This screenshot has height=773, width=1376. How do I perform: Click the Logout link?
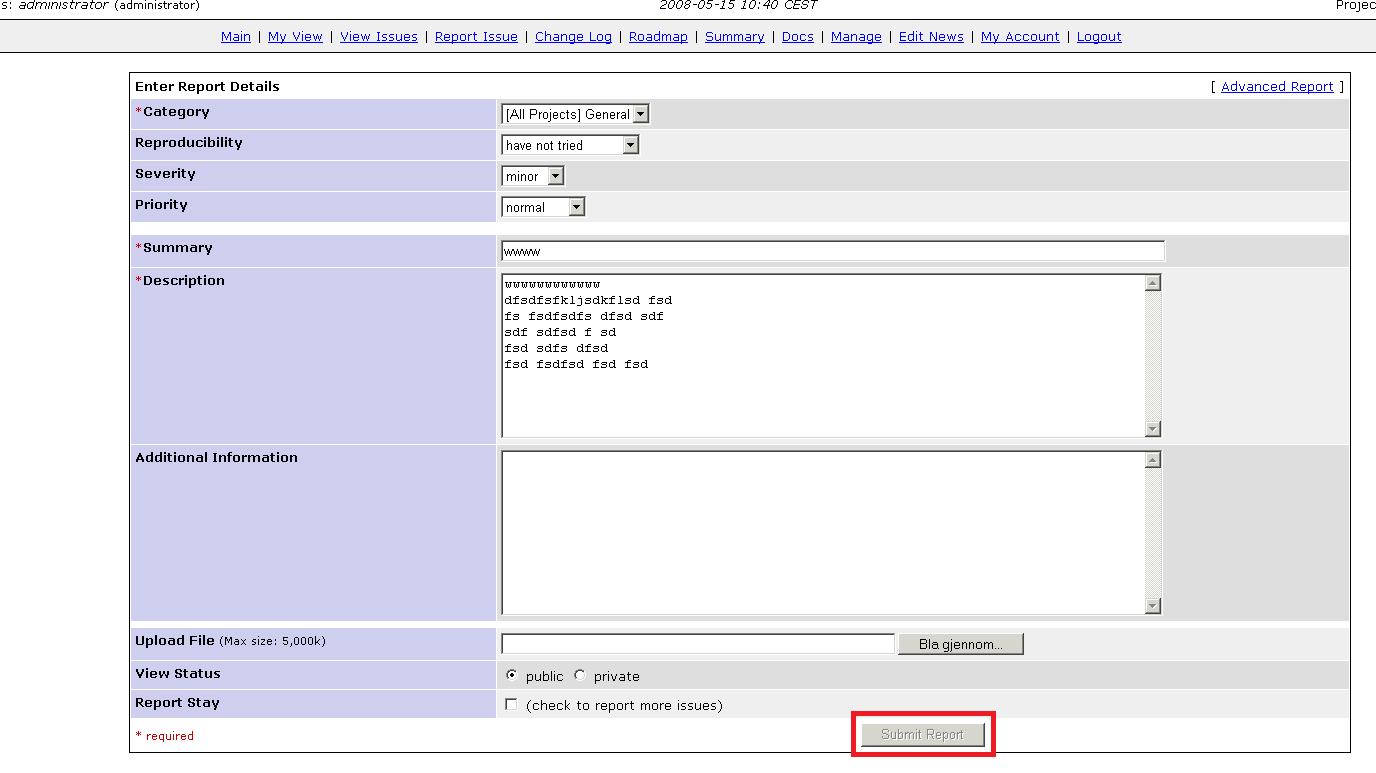point(1099,36)
